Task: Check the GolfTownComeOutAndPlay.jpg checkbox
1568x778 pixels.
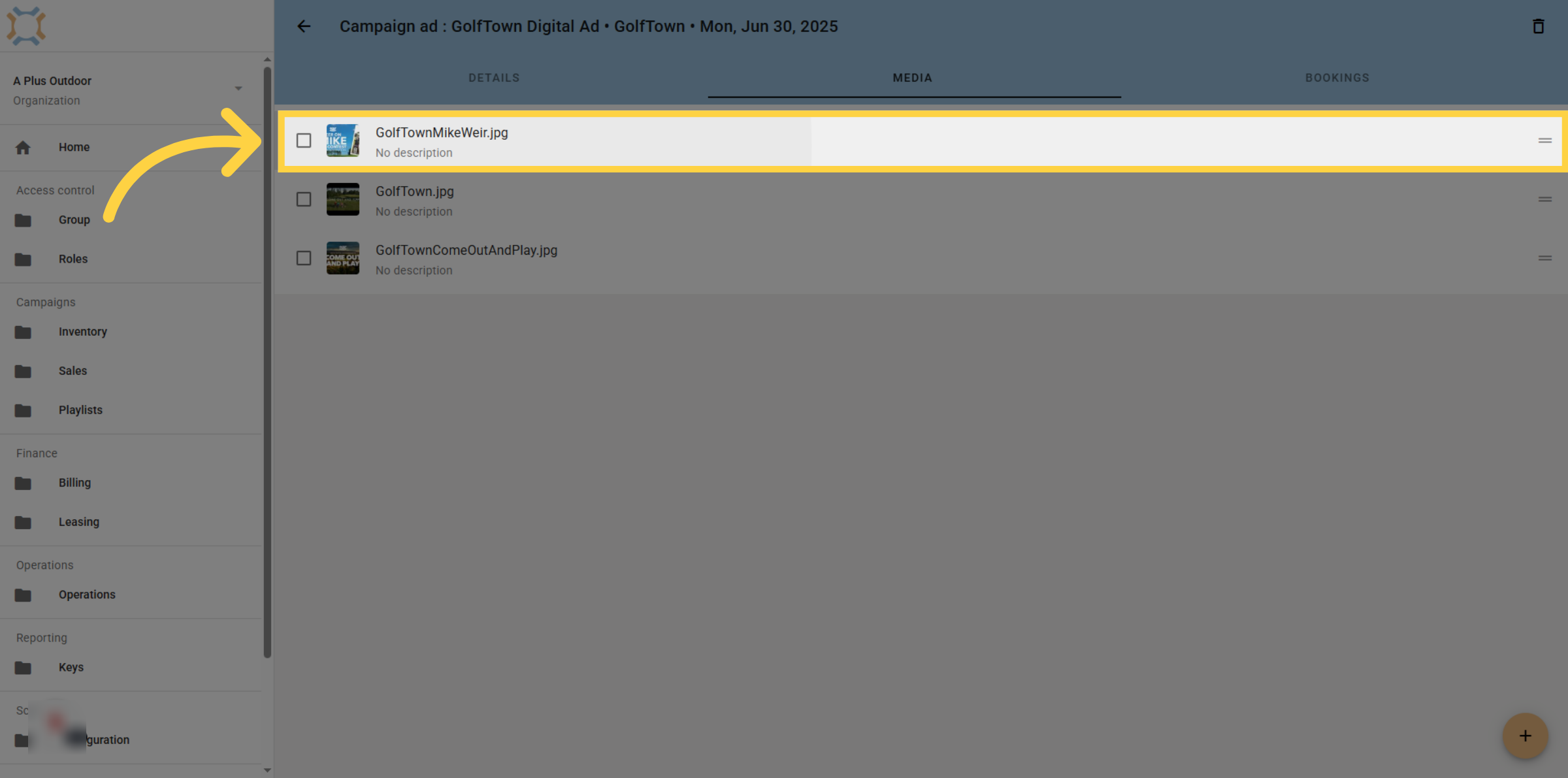Action: tap(304, 258)
